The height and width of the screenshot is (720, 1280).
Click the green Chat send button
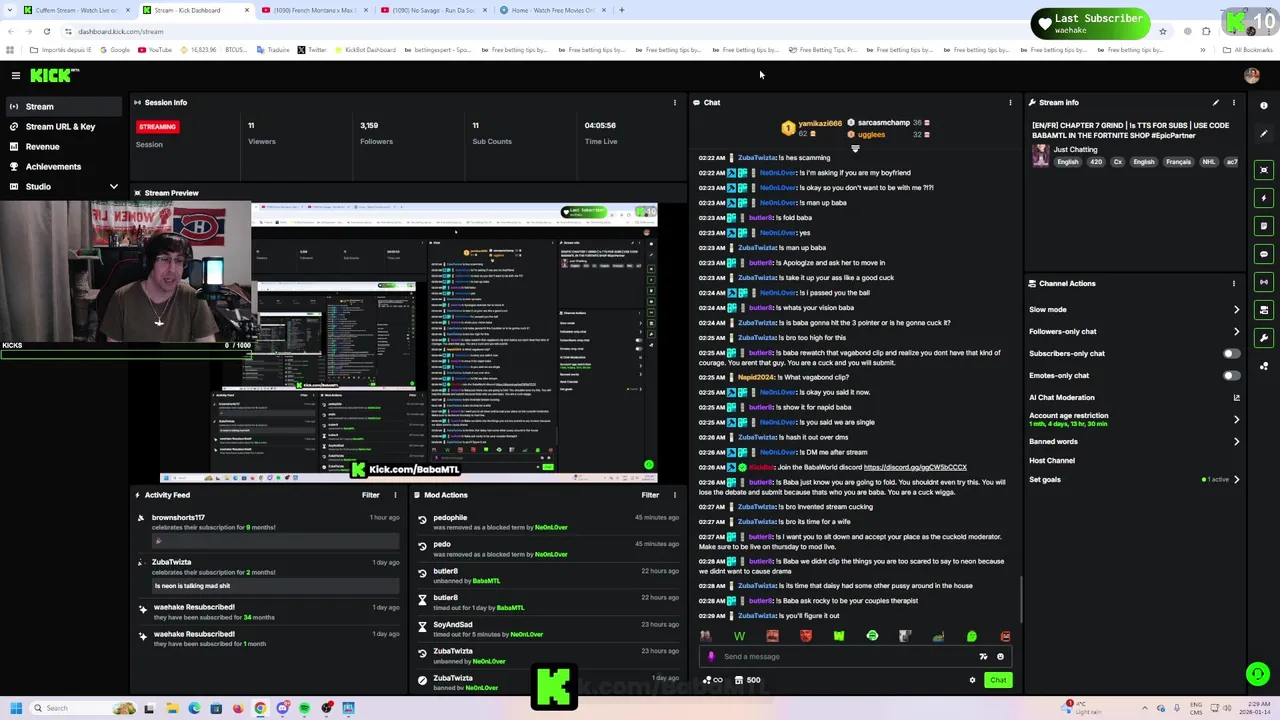998,680
